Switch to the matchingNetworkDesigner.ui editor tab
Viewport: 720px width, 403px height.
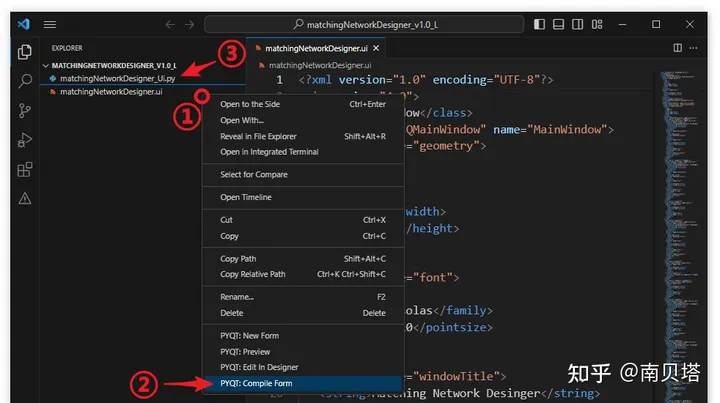pyautogui.click(x=316, y=48)
